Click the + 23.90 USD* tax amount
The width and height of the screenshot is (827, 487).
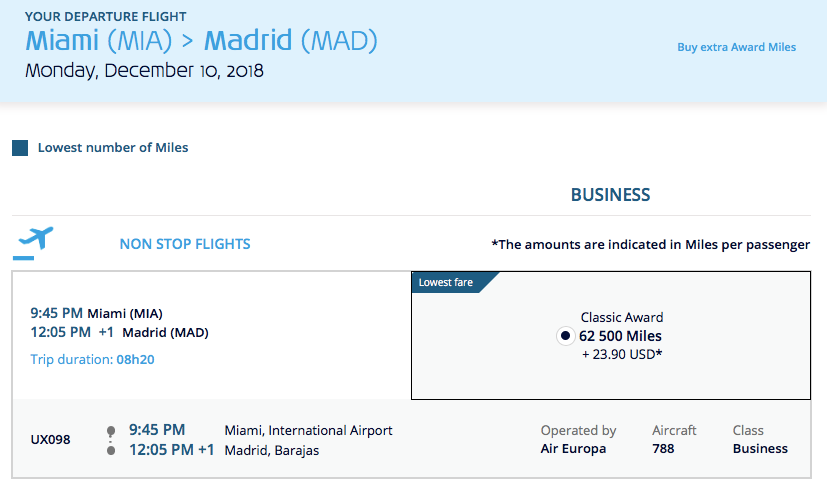[621, 354]
